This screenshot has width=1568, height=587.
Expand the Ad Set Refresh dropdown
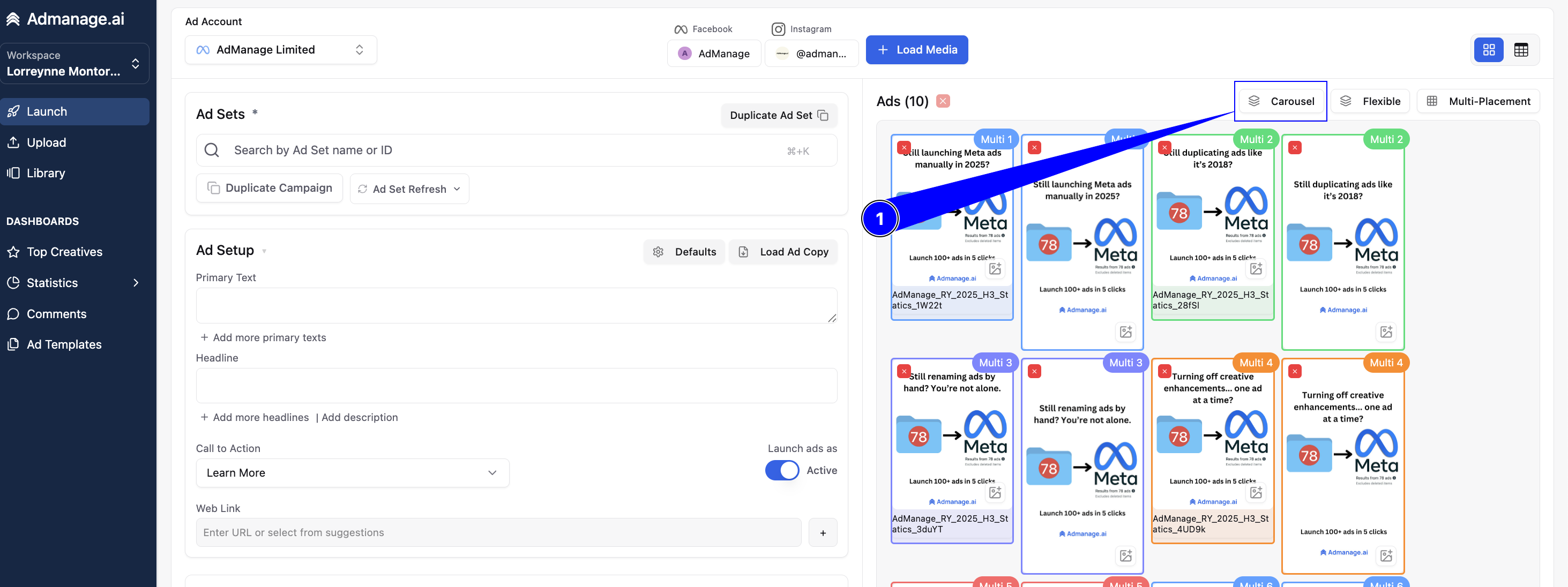tap(409, 189)
